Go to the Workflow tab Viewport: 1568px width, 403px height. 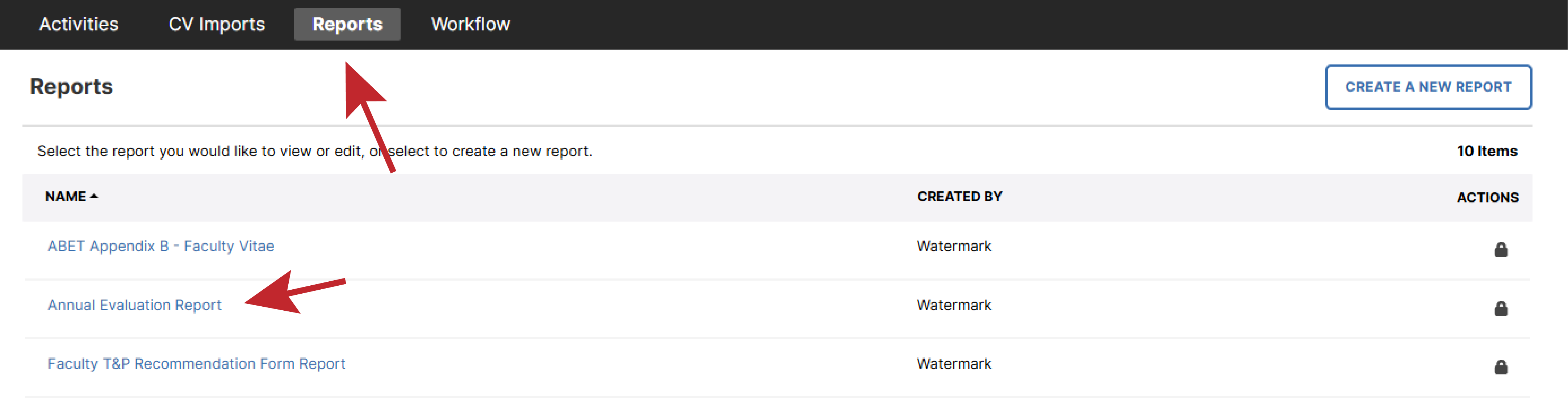[x=471, y=24]
